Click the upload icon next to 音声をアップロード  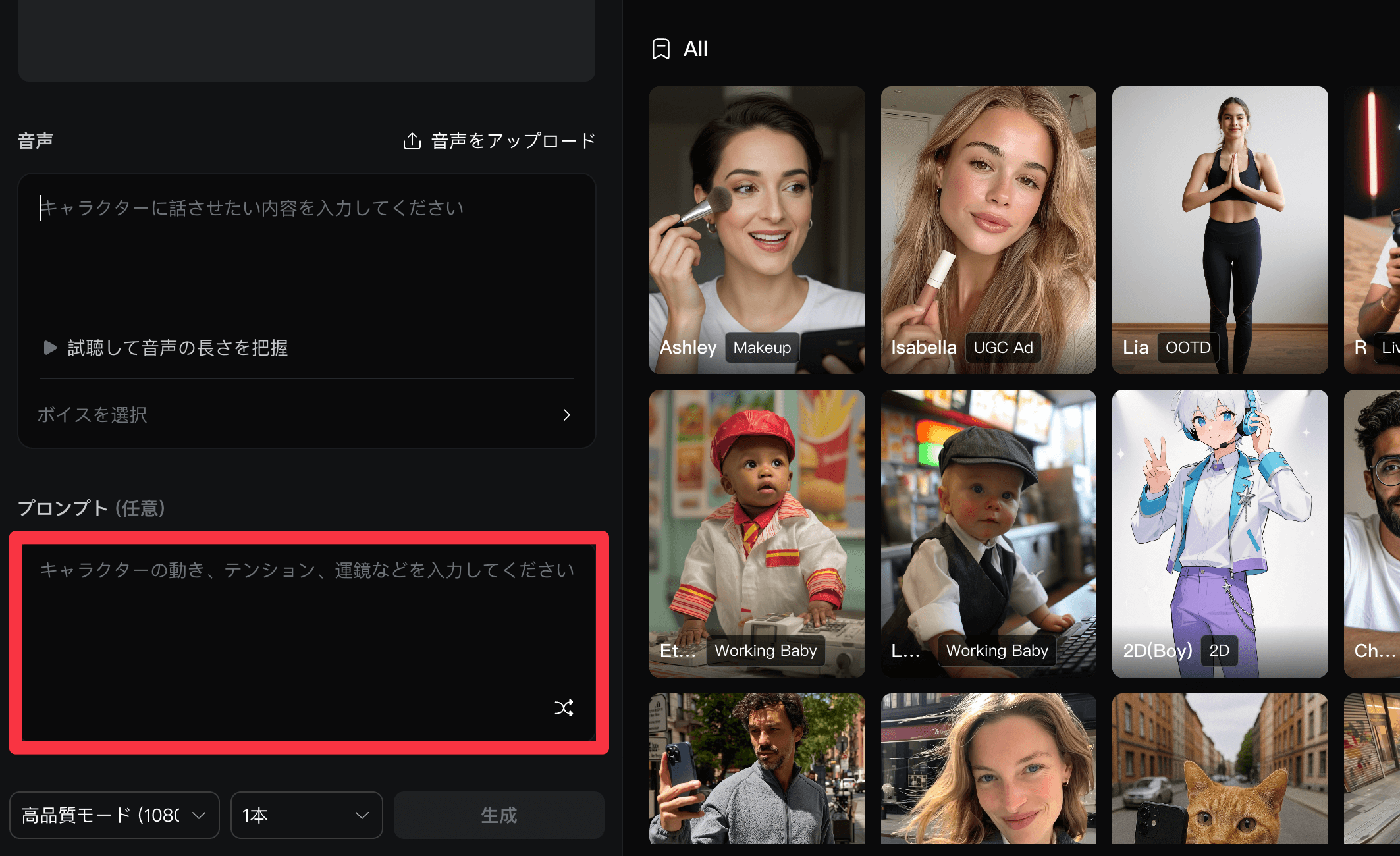tap(412, 140)
